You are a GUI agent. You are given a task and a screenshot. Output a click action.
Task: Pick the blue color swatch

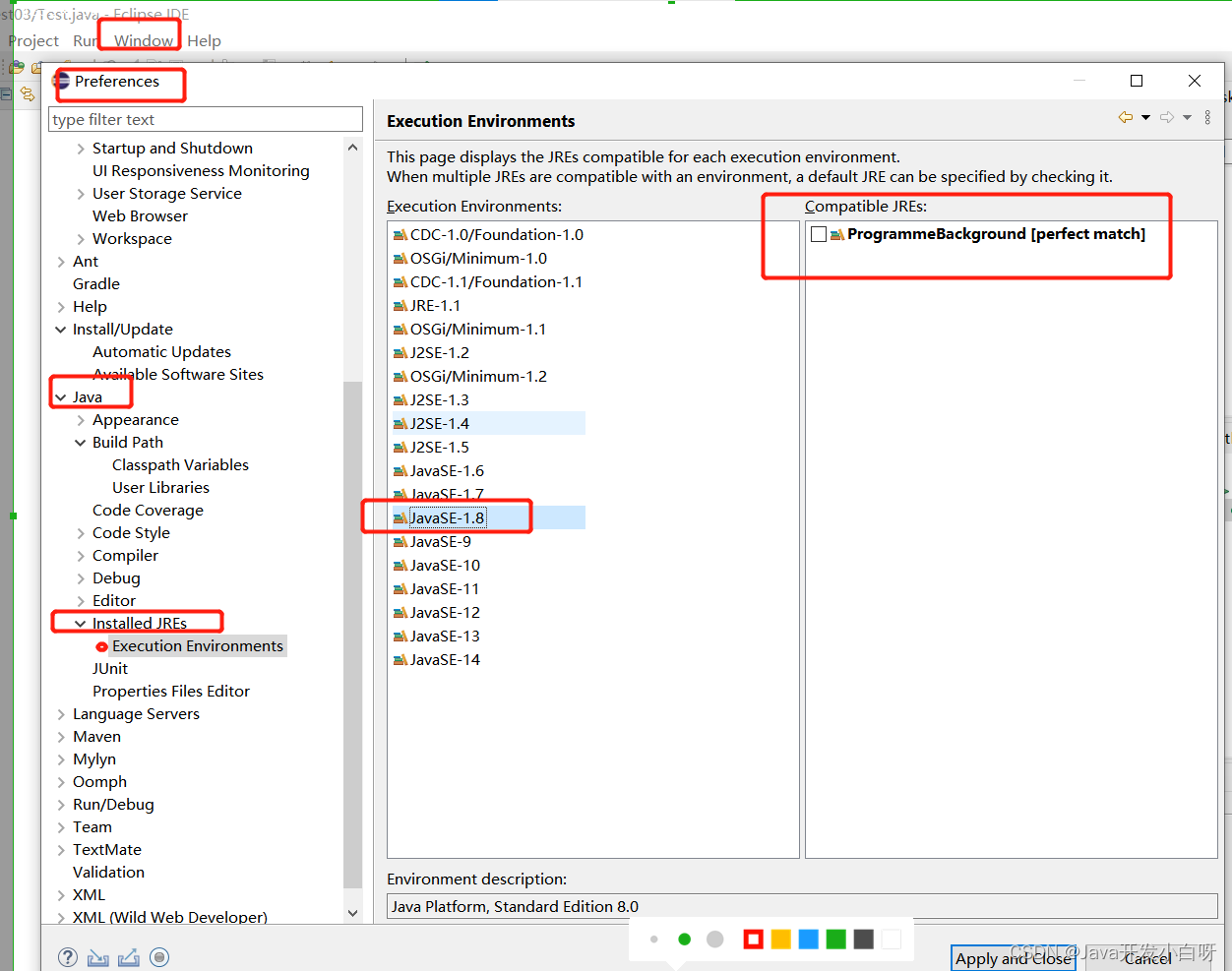[809, 940]
